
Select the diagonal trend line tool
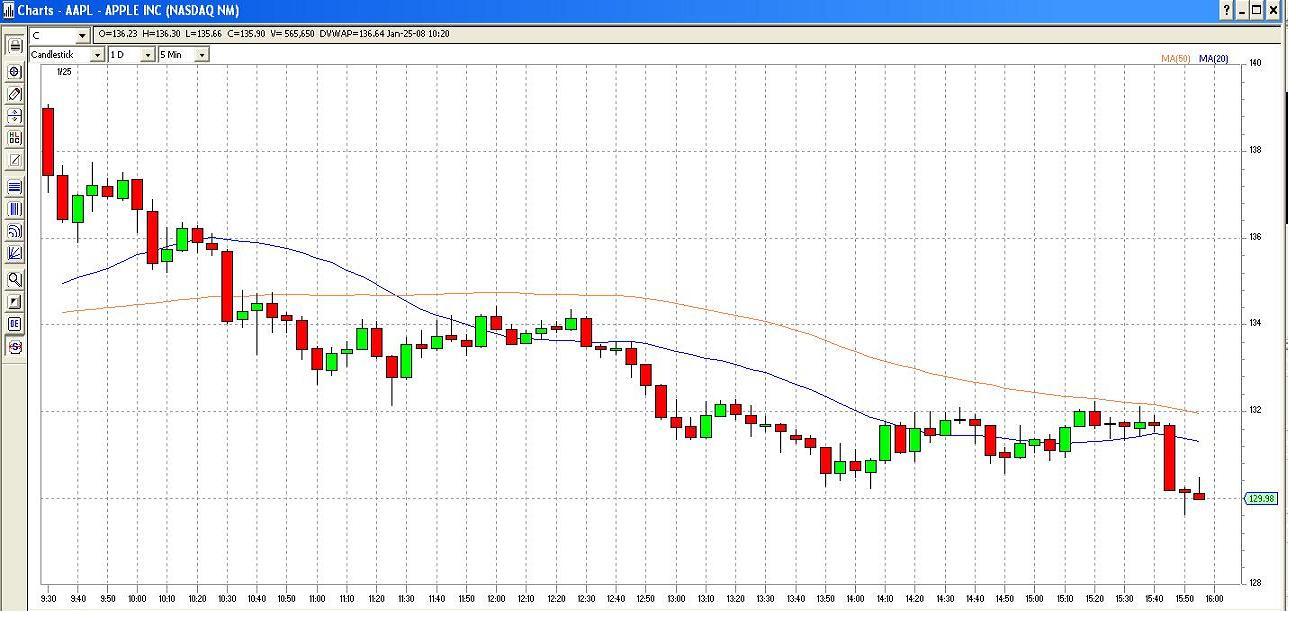click(15, 161)
